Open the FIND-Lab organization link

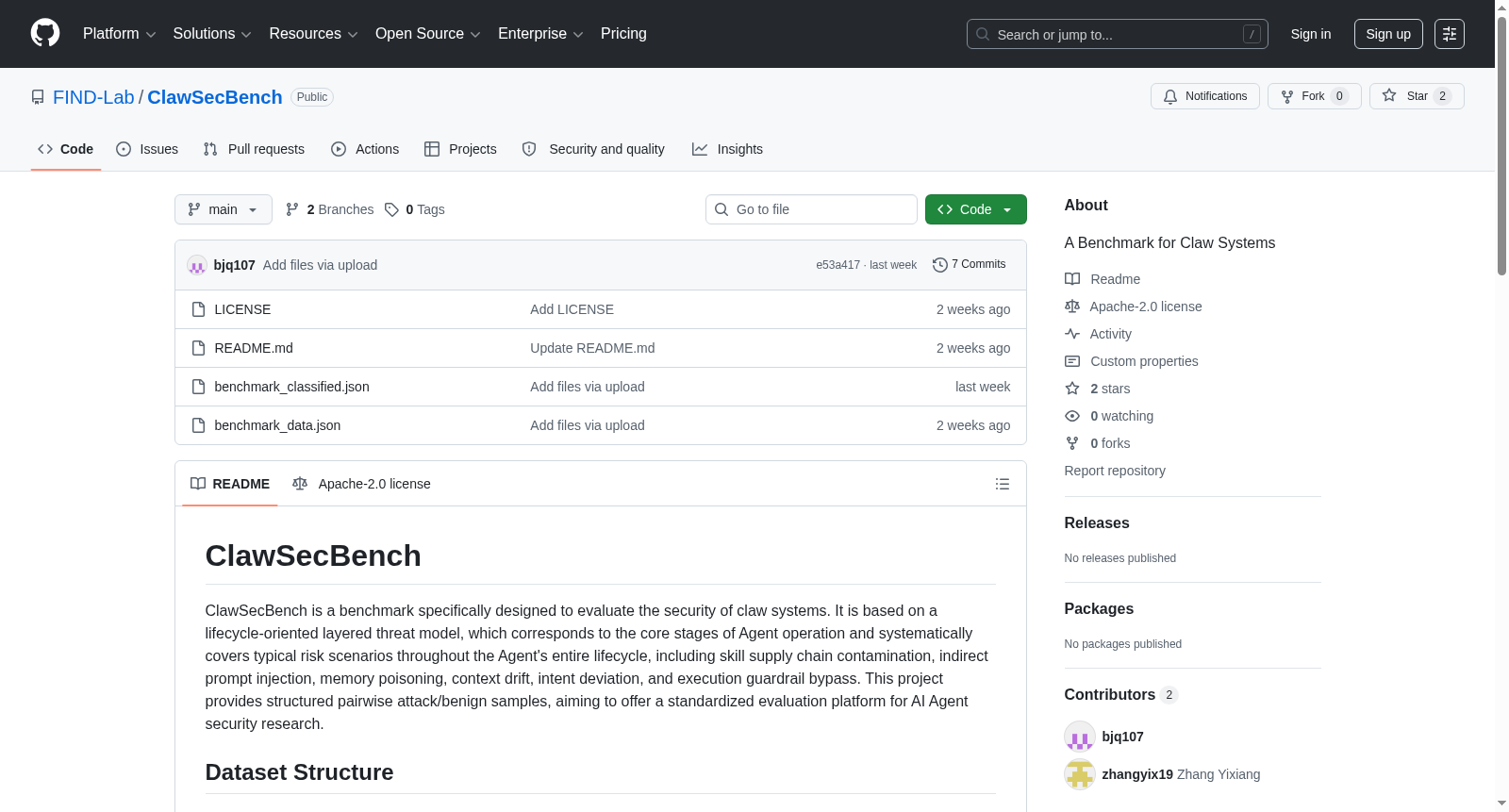tap(93, 97)
